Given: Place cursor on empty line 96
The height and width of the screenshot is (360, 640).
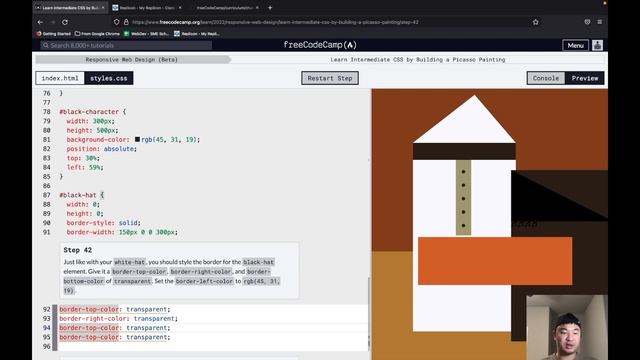Looking at the screenshot, I should pyautogui.click(x=212, y=347).
